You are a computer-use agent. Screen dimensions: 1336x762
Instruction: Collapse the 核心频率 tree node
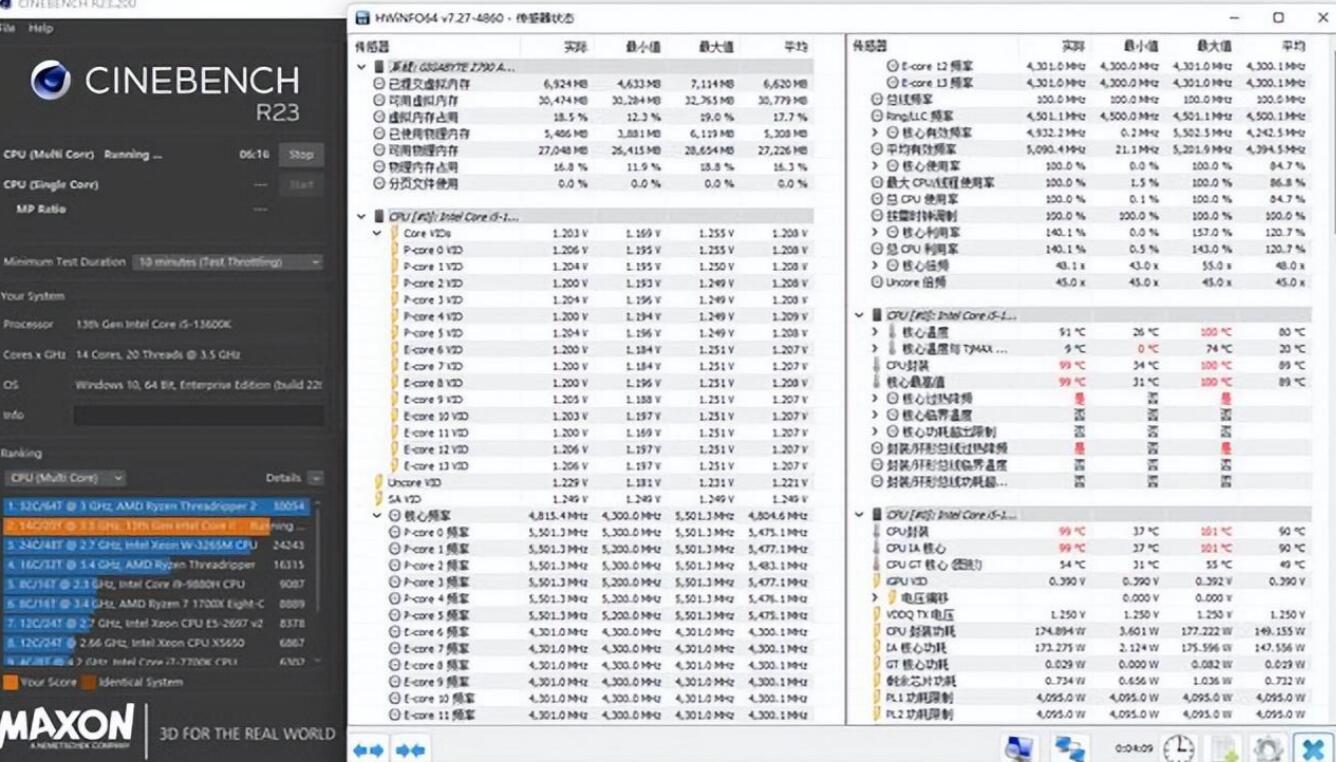(377, 516)
